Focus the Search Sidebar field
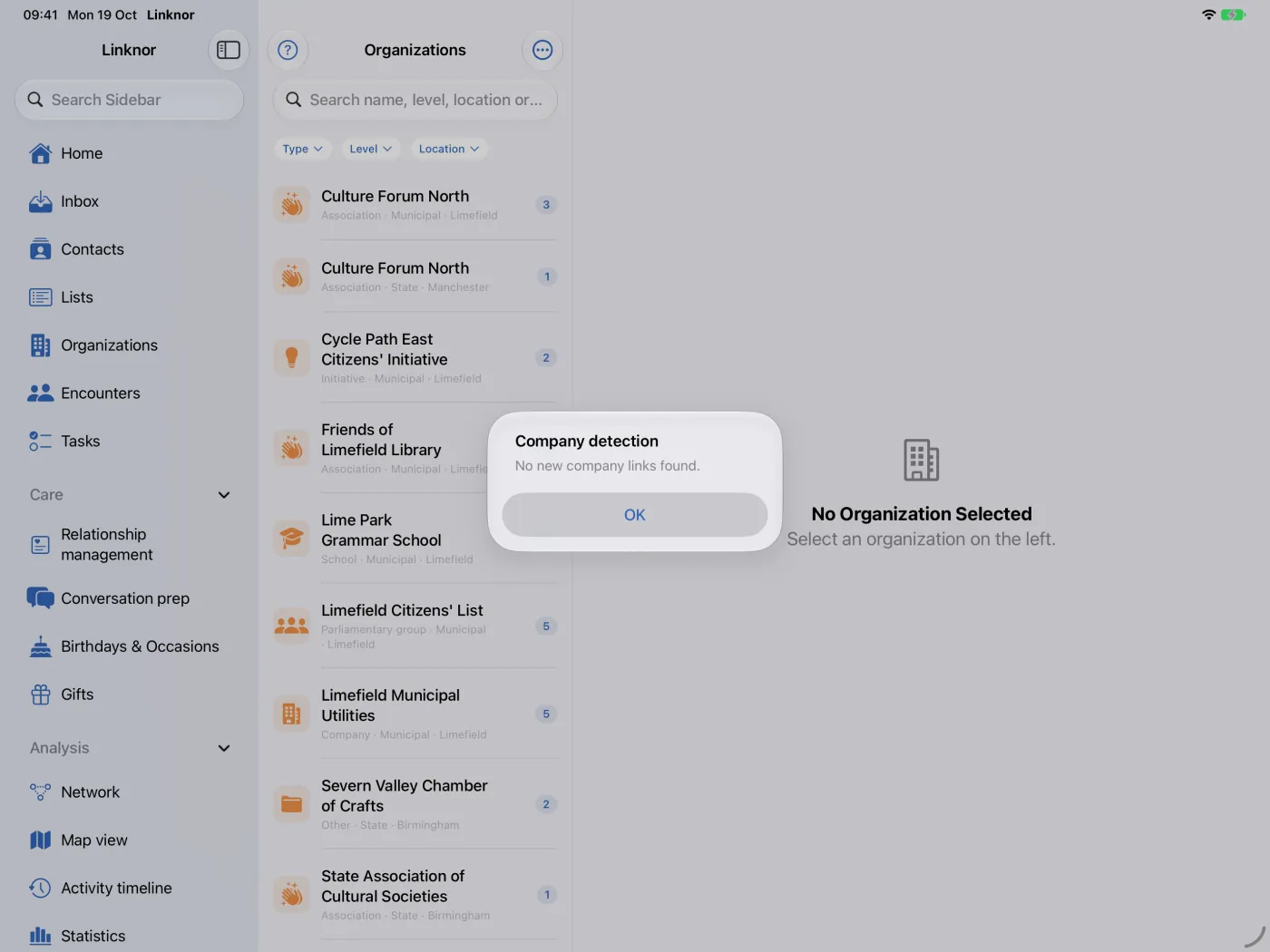The width and height of the screenshot is (1270, 952). [130, 100]
